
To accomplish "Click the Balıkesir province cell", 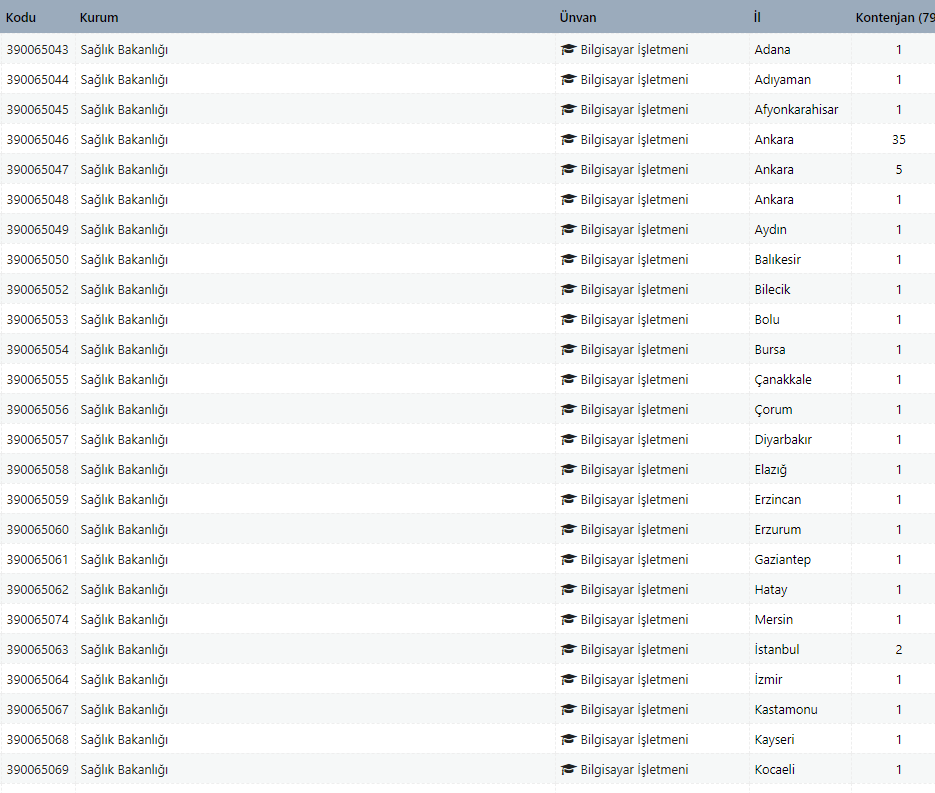I will coord(778,259).
